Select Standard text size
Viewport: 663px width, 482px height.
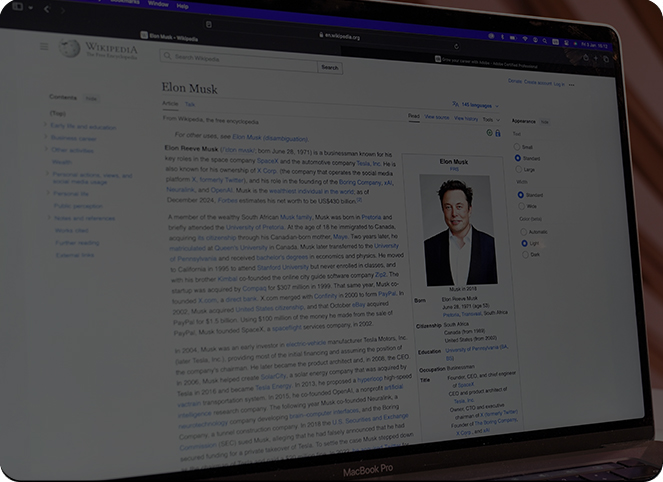[518, 158]
